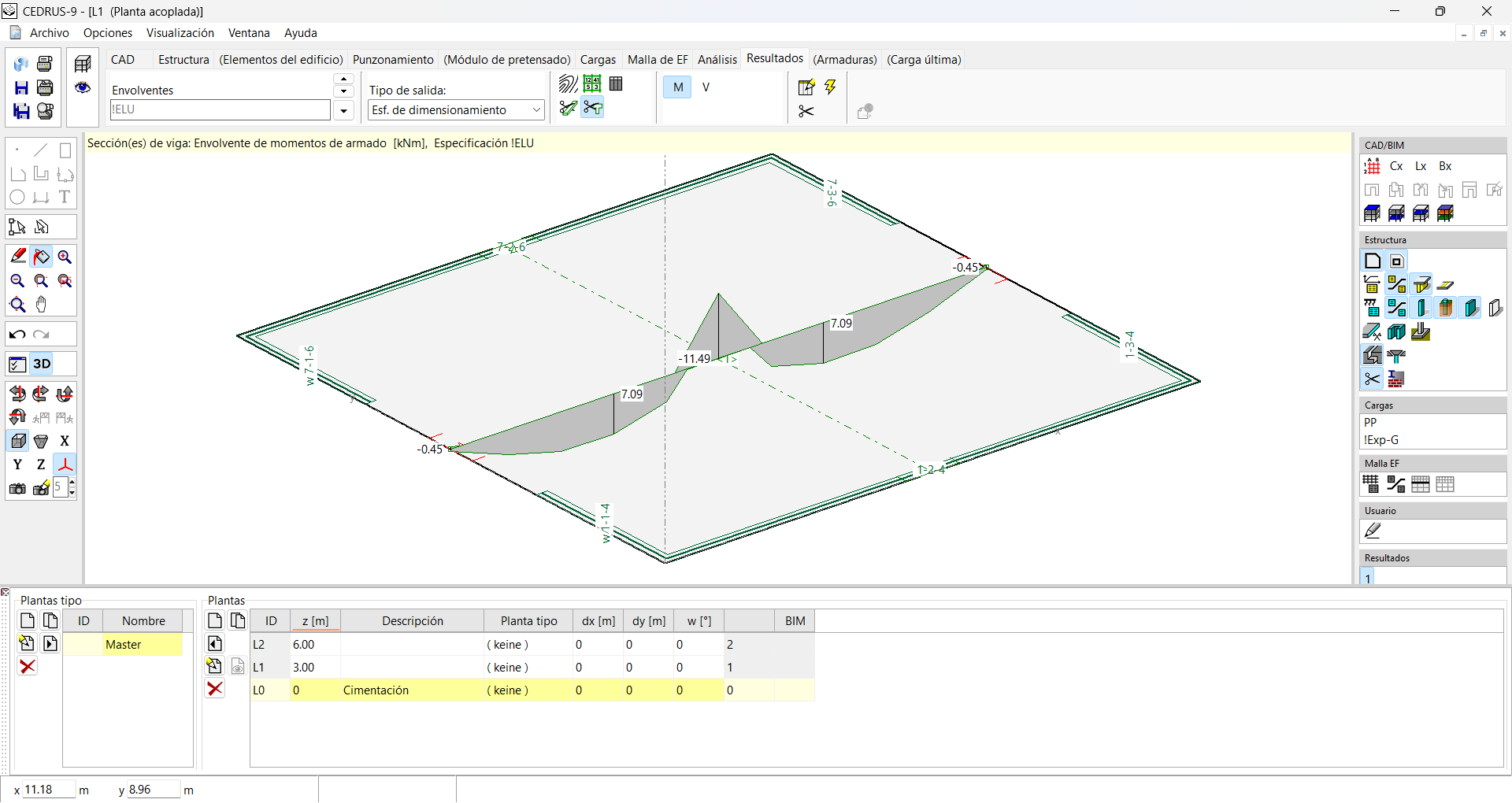Screen dimensions: 1512x803
Task: Click the Cimentación description cell
Action: [412, 690]
